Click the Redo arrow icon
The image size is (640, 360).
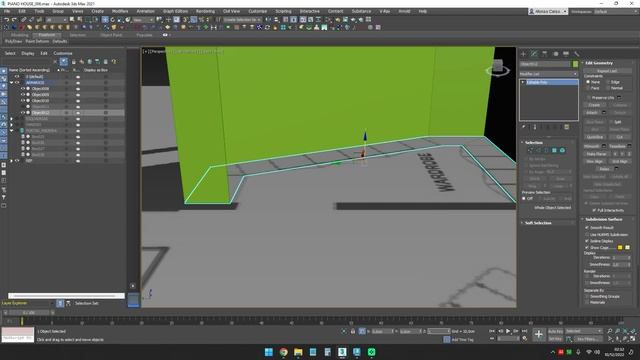point(14,20)
